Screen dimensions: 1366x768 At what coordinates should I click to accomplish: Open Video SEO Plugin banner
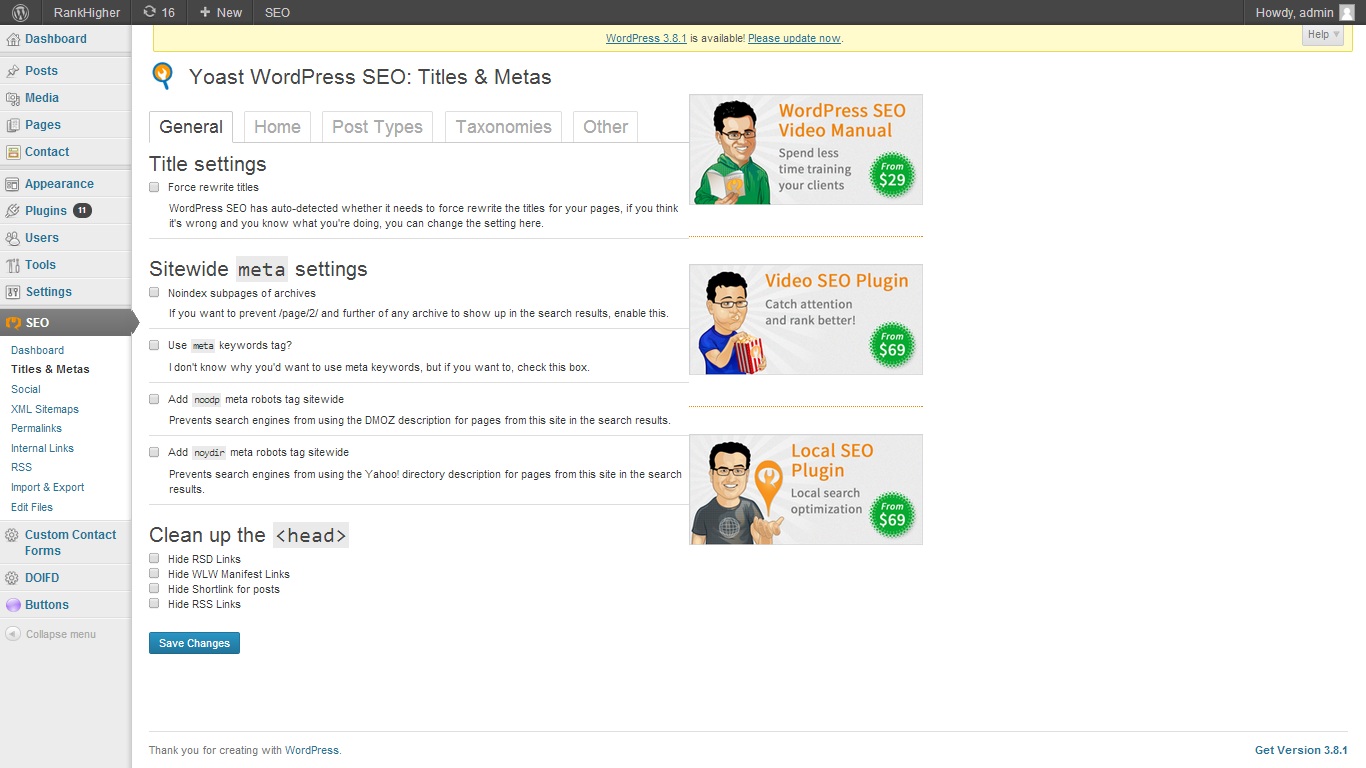coord(806,319)
